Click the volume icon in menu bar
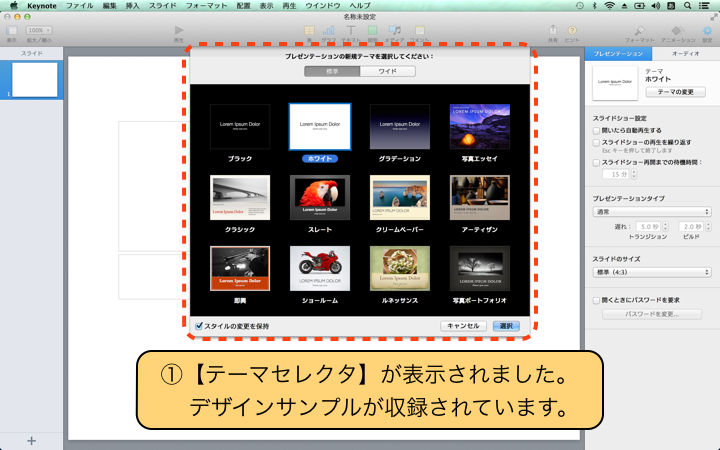This screenshot has width=720, height=450. pyautogui.click(x=655, y=6)
